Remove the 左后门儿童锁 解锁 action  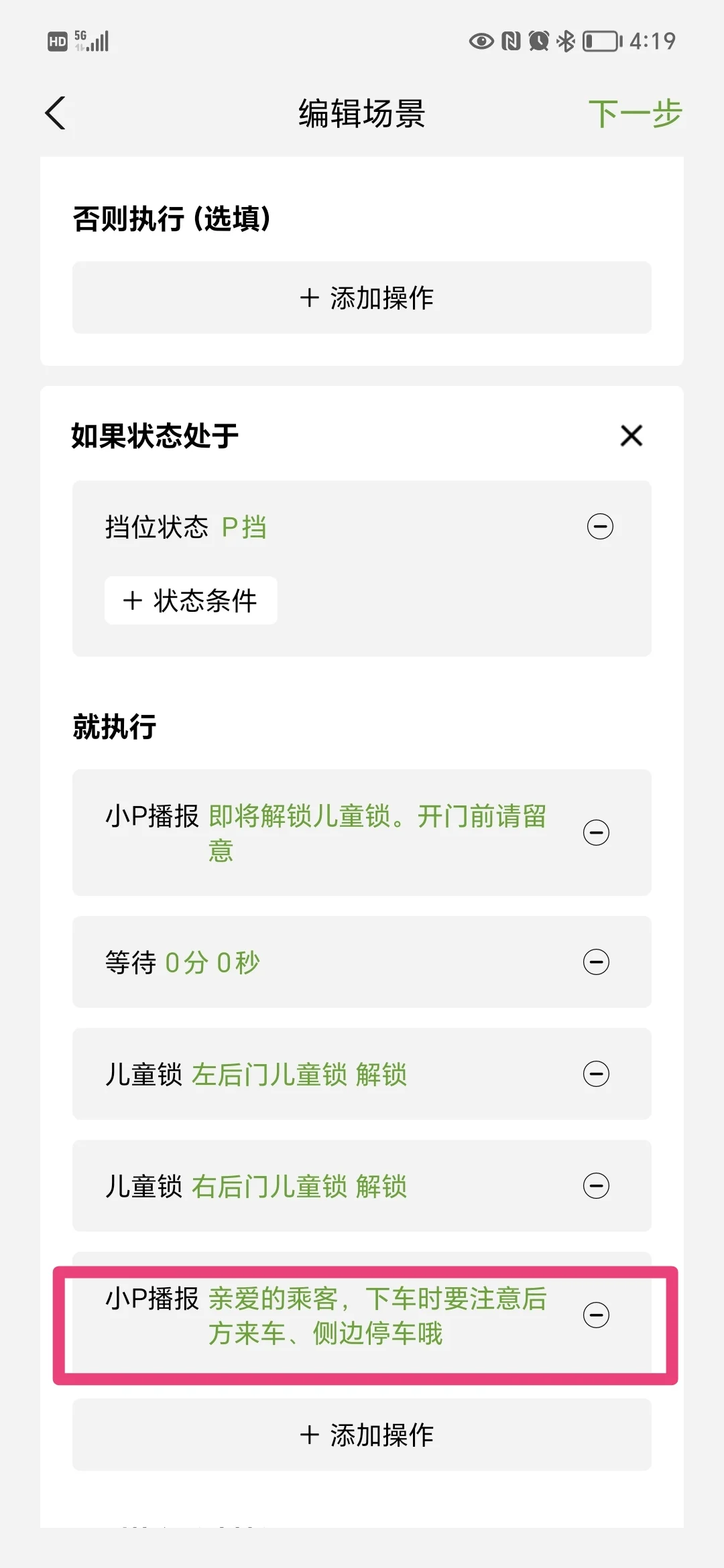pyautogui.click(x=596, y=1074)
